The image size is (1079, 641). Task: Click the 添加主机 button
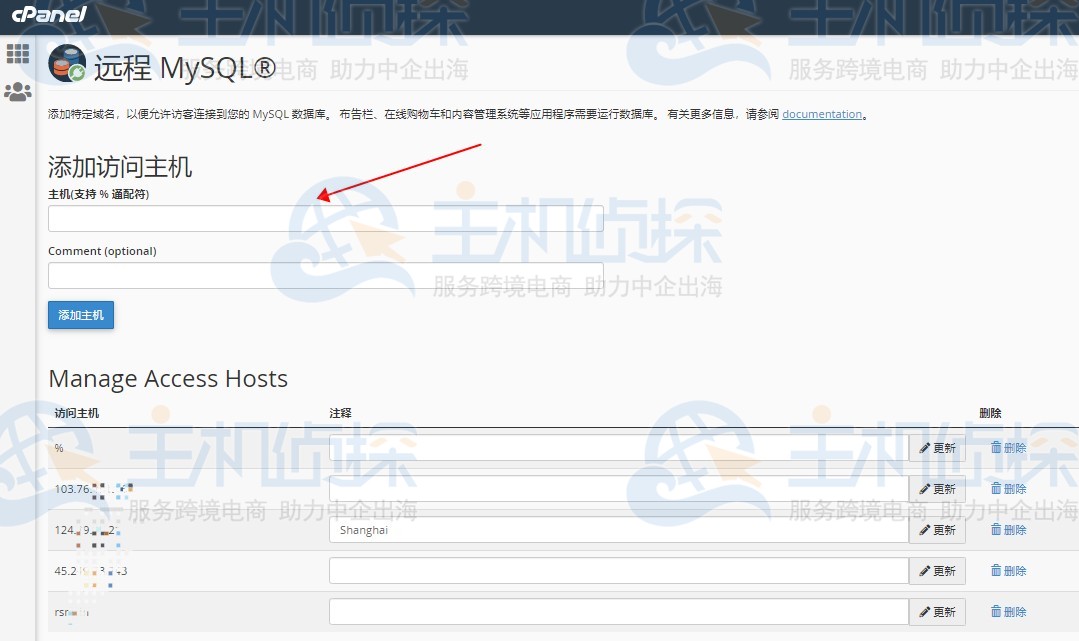[80, 314]
